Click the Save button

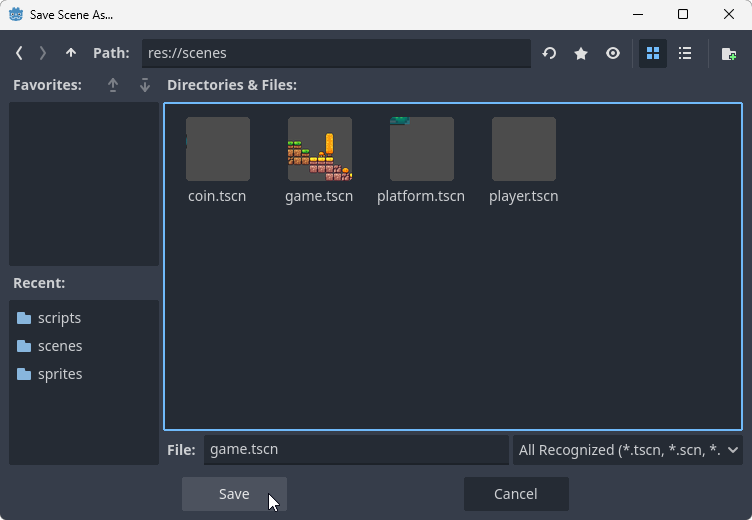pos(234,494)
